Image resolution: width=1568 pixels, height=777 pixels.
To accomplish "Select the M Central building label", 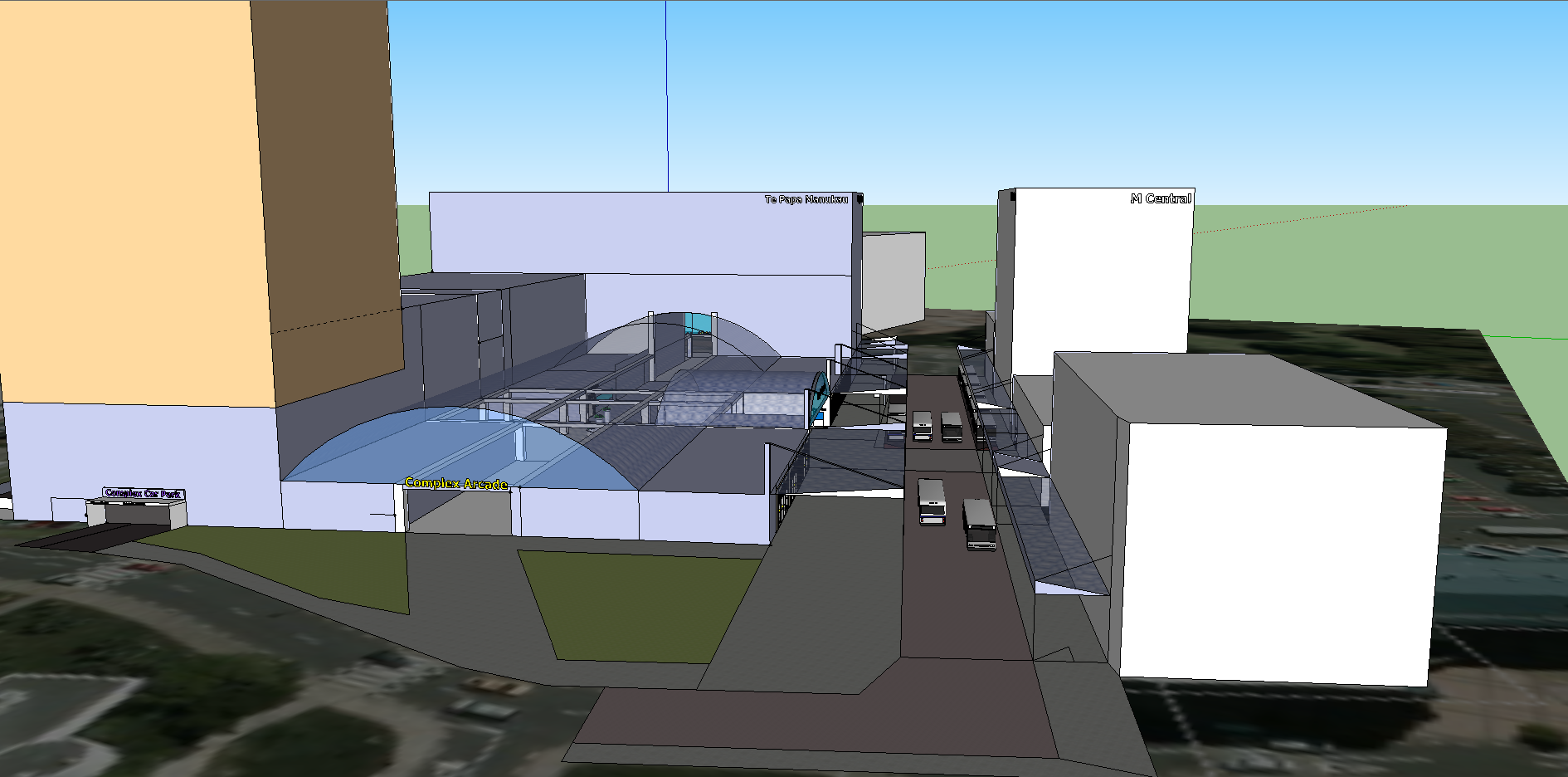I will click(x=1160, y=198).
